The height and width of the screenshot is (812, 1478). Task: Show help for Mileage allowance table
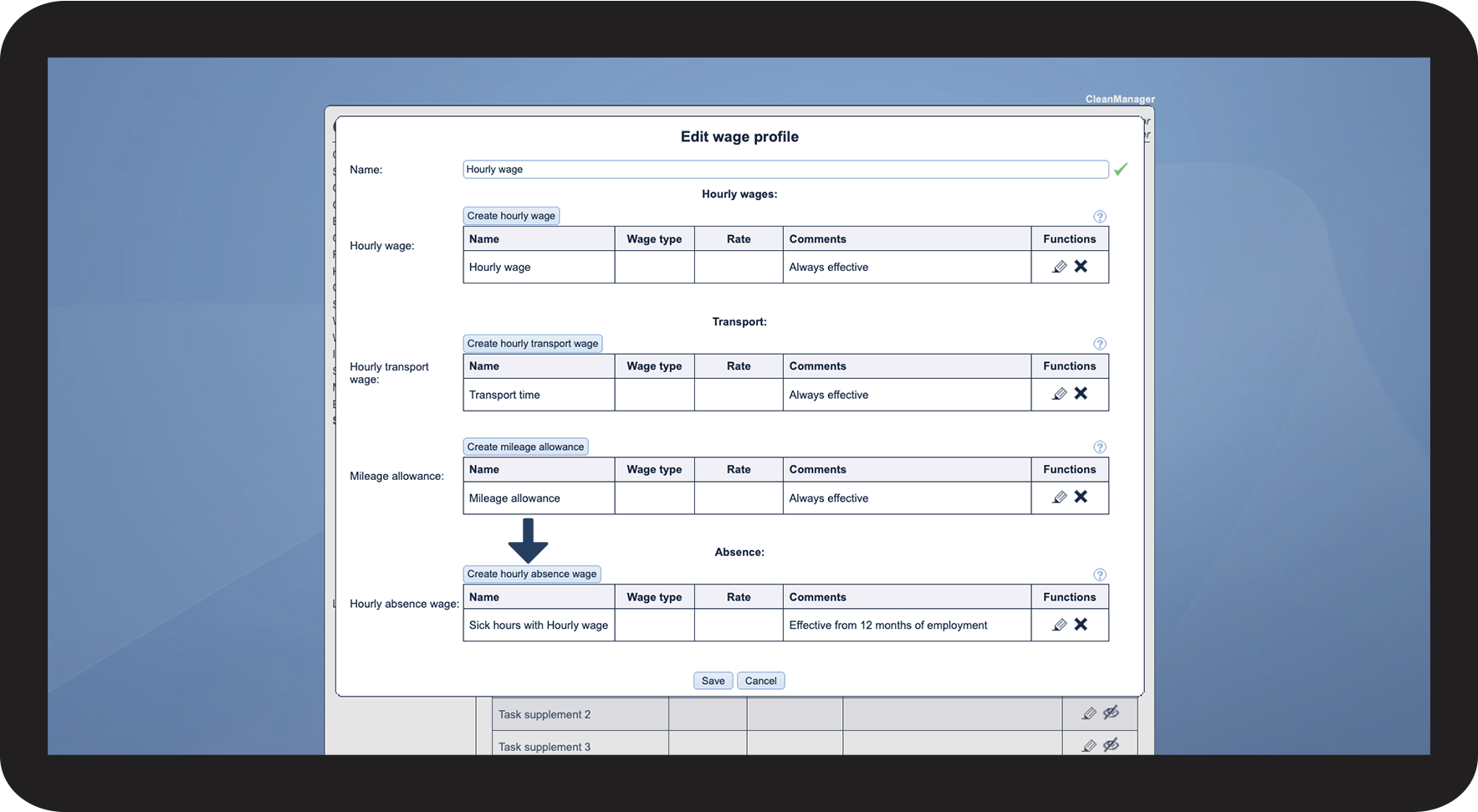coord(1099,447)
